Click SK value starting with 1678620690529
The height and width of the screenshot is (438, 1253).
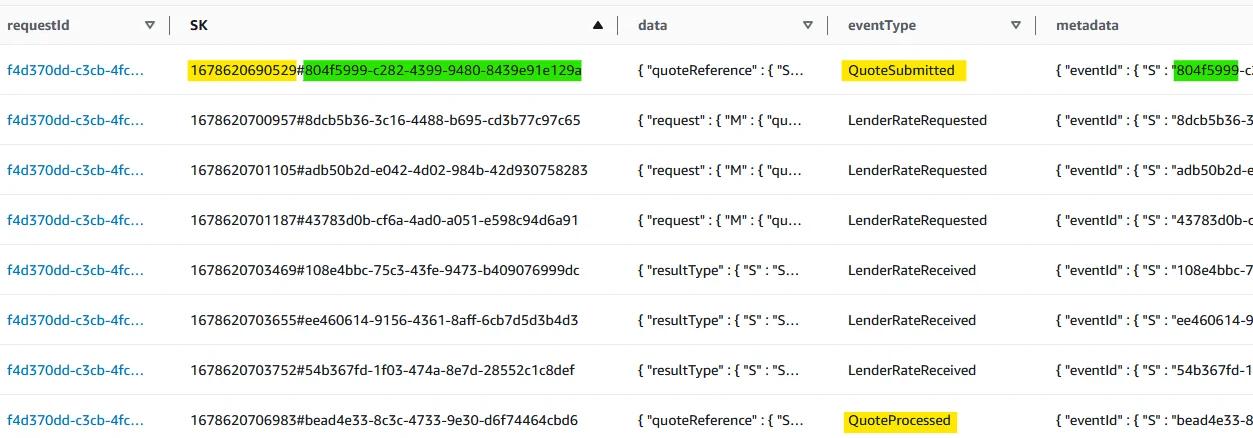[x=386, y=70]
